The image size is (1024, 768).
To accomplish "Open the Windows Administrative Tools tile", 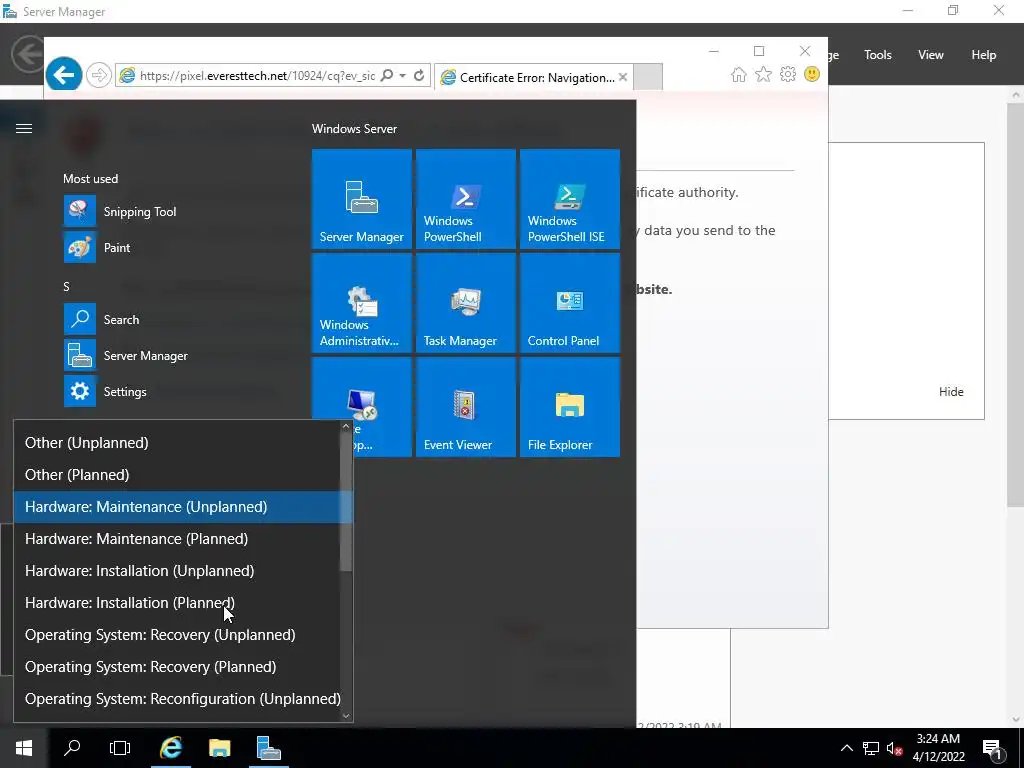I will [362, 303].
